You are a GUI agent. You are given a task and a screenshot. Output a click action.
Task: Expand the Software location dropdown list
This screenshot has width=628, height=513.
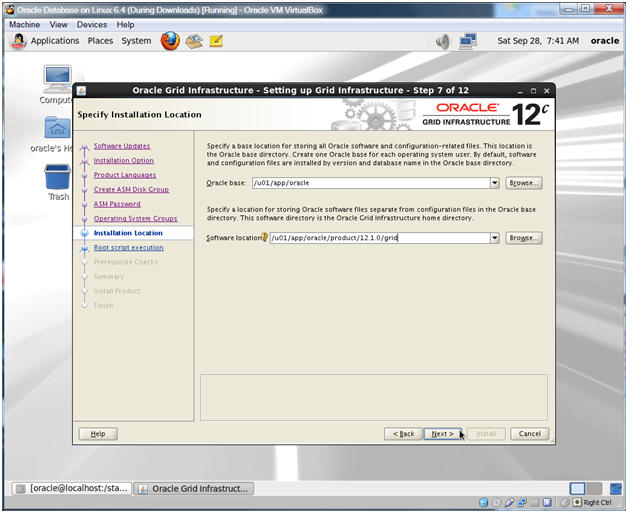coord(494,238)
